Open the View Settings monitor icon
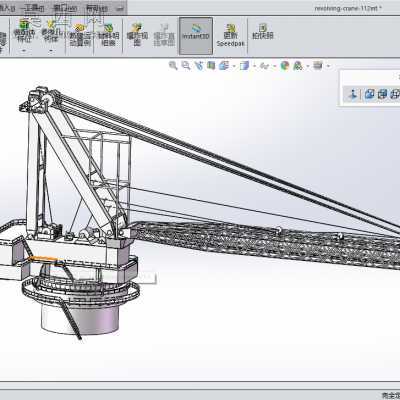 [318, 65]
